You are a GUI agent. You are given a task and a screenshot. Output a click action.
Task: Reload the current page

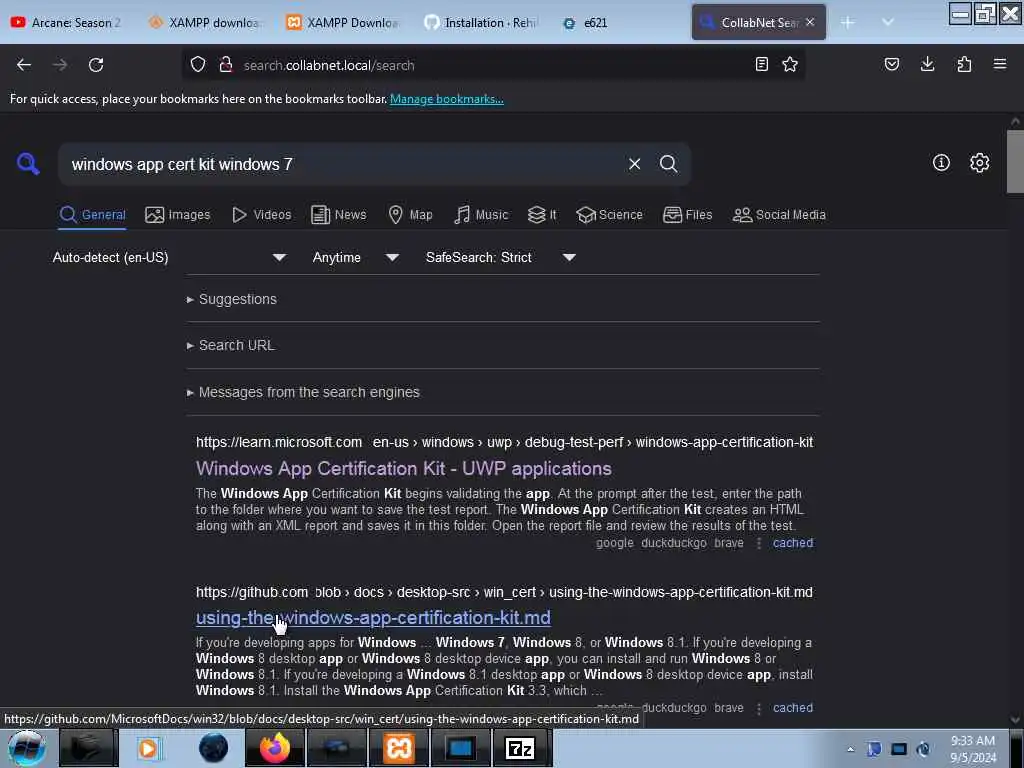point(96,65)
